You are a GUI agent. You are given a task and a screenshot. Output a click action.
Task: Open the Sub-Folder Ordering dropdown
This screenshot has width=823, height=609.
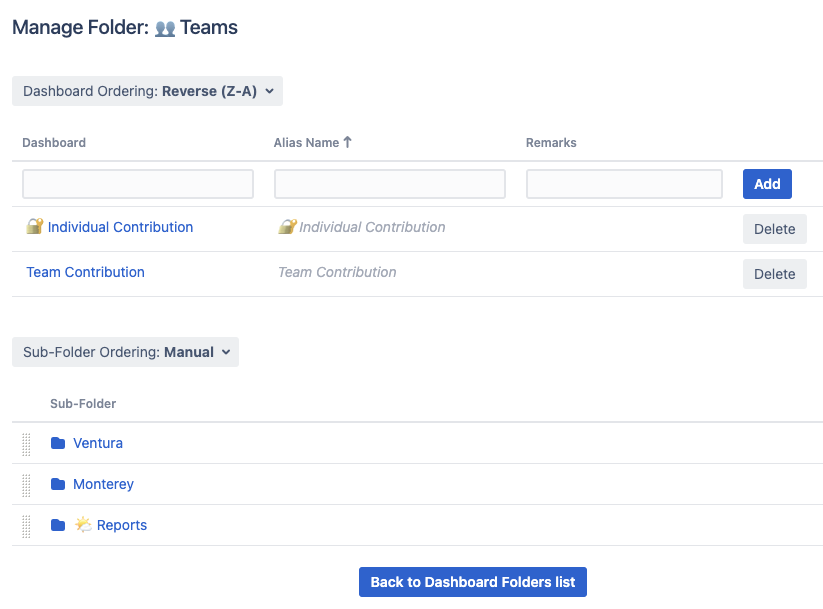click(x=126, y=352)
